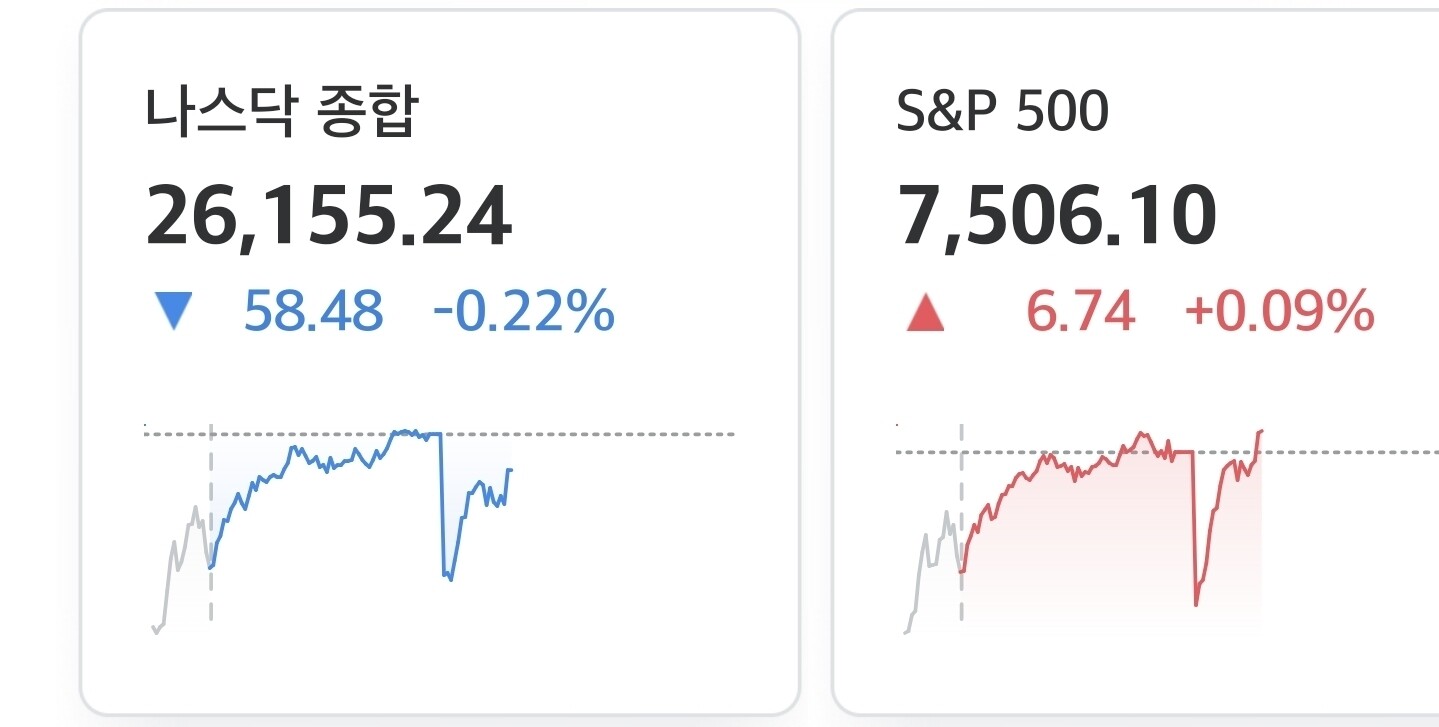The height and width of the screenshot is (727, 1439).
Task: Click the gray pre-market segment of Nasdaq chart
Action: pyautogui.click(x=180, y=570)
